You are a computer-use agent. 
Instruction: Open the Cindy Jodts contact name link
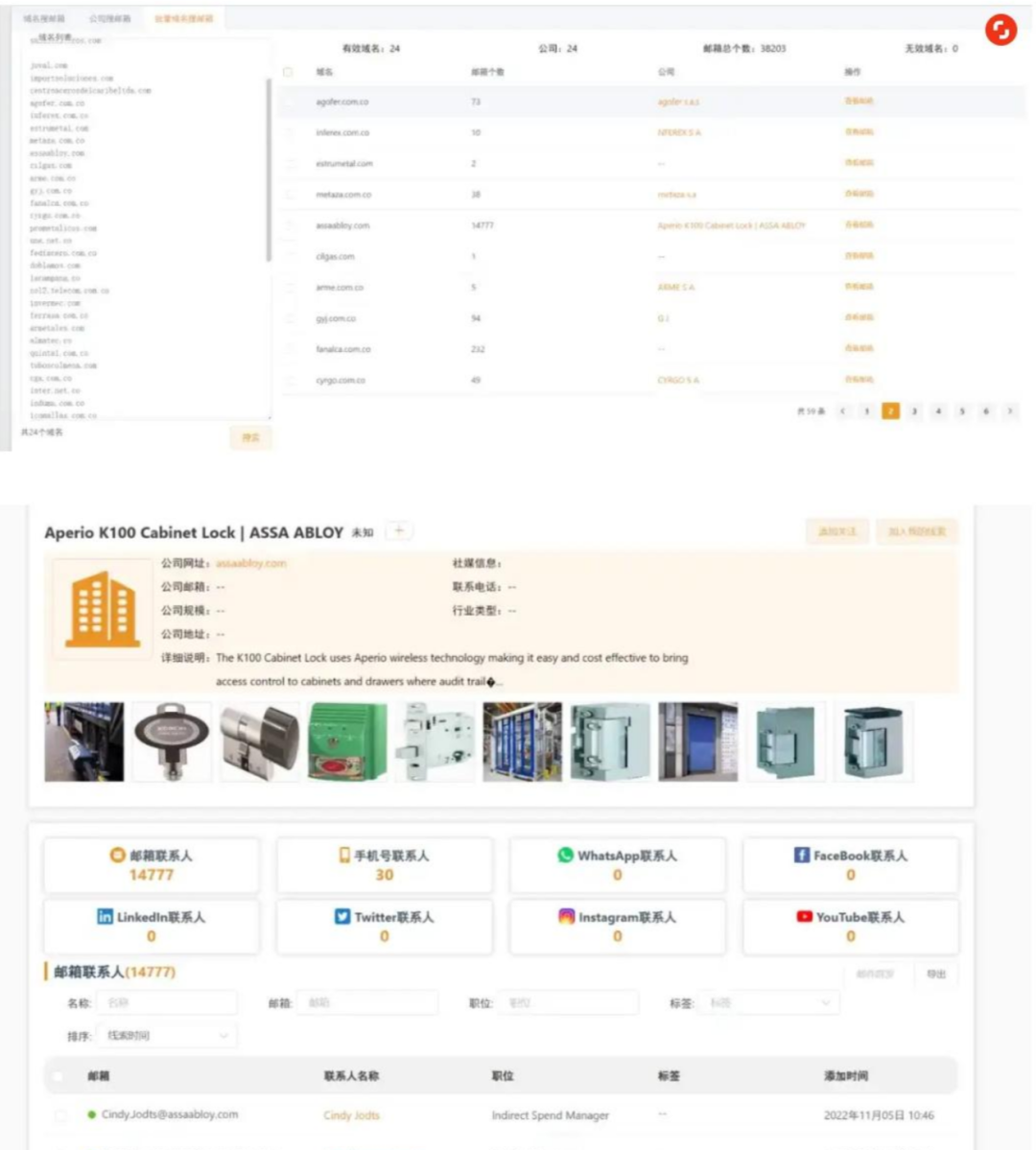click(x=351, y=1115)
